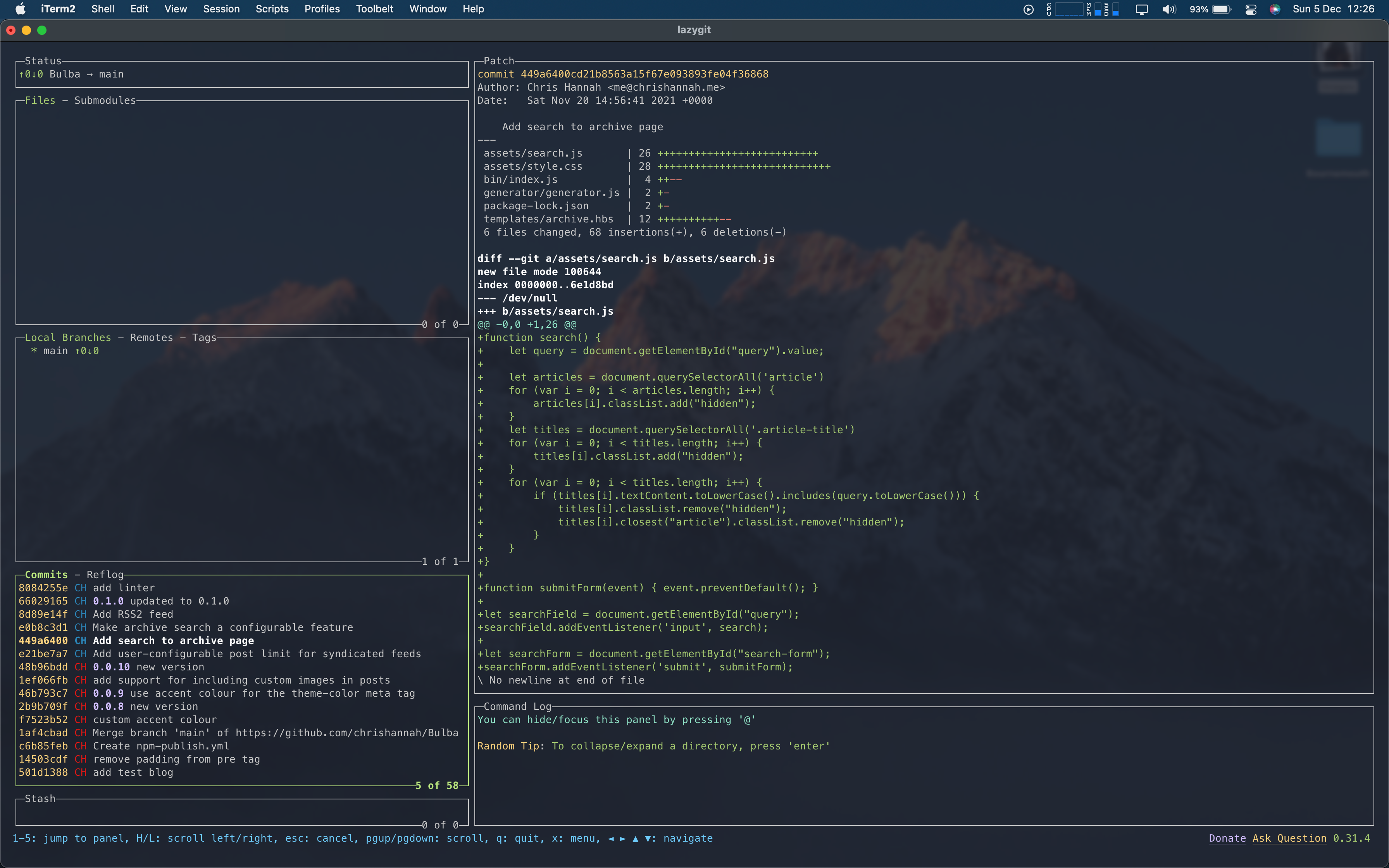This screenshot has height=868, width=1389.
Task: Select commit f7523b52 custom accent colour
Action: click(x=243, y=720)
